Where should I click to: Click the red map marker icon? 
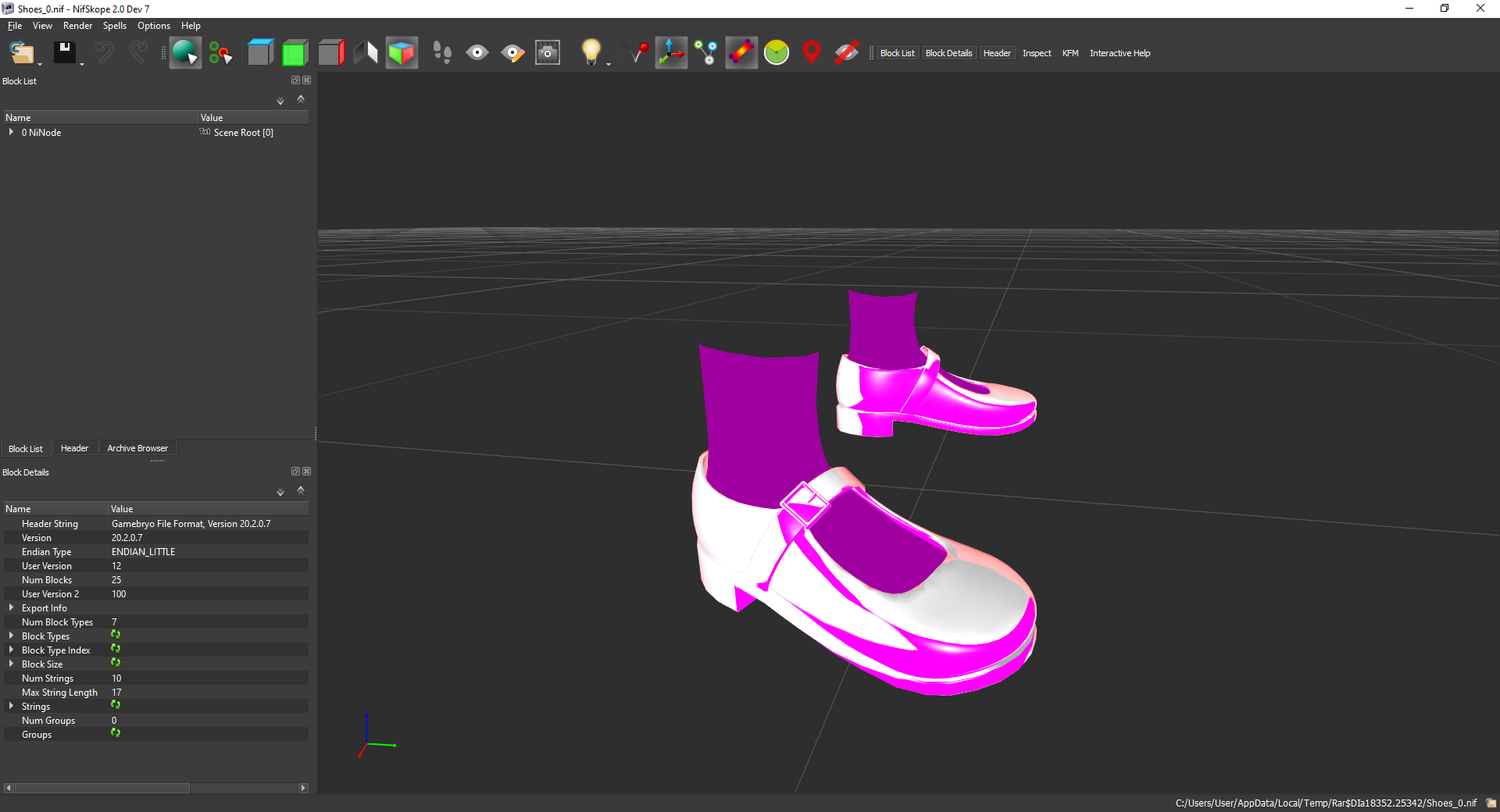812,53
